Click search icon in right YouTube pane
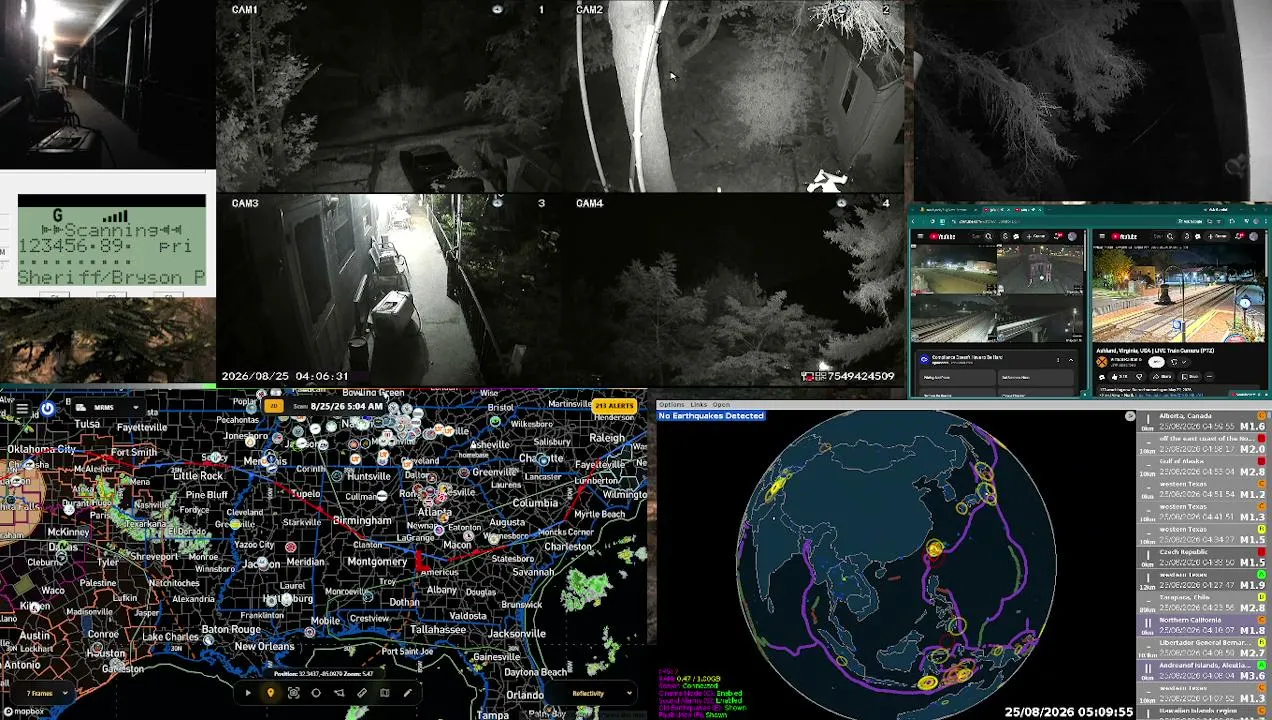The image size is (1272, 720). pos(1170,236)
